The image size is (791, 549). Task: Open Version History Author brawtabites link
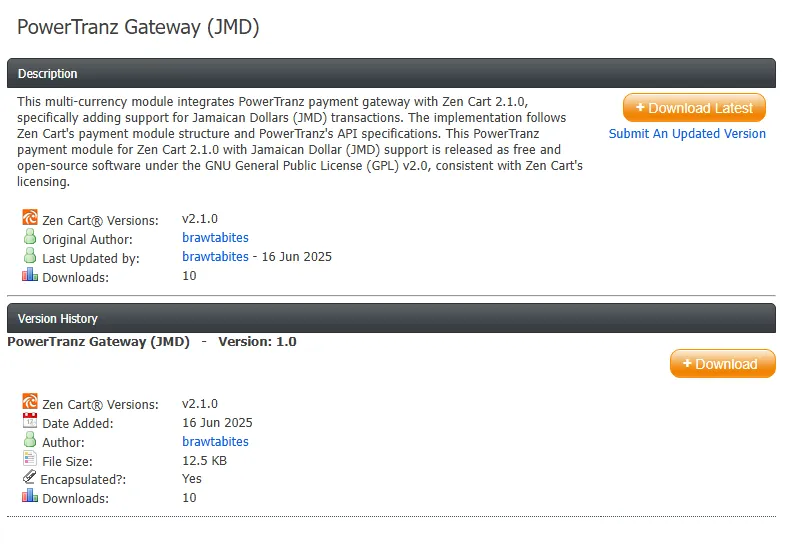tap(215, 442)
